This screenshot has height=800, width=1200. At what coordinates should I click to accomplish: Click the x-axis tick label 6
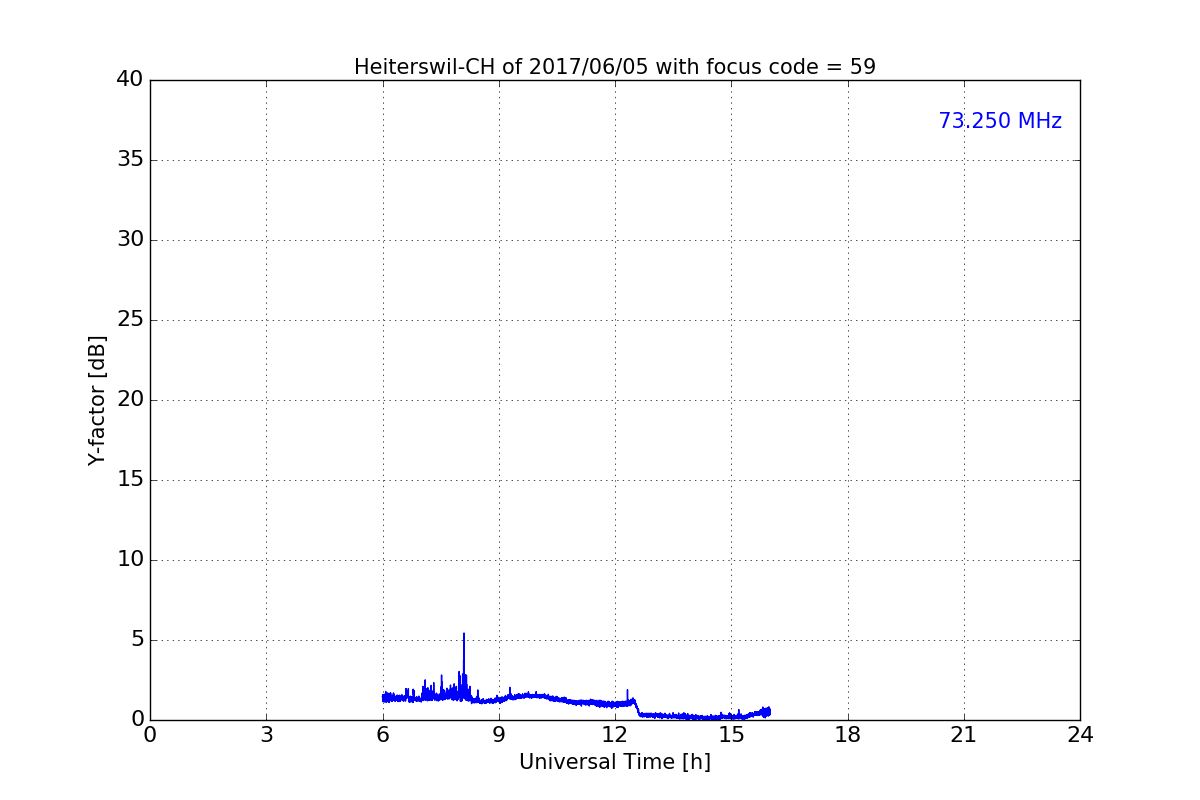pyautogui.click(x=383, y=735)
